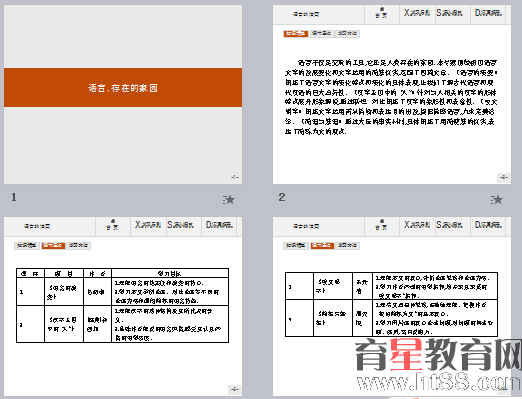The image size is (522, 399).
Task: Click the slide number 1 label
Action: (x=14, y=197)
